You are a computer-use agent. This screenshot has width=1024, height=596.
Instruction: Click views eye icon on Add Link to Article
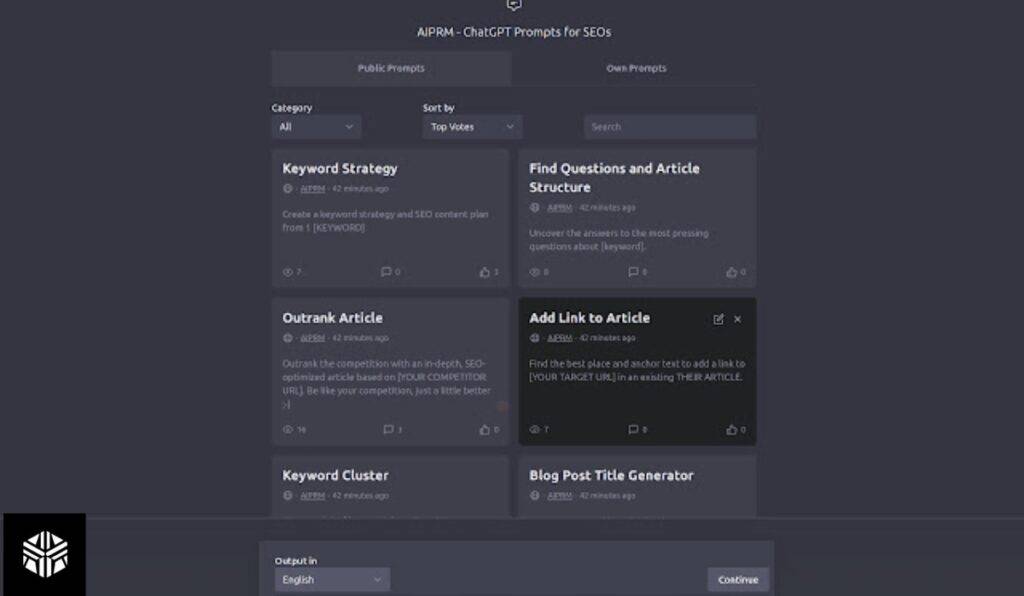click(x=534, y=430)
